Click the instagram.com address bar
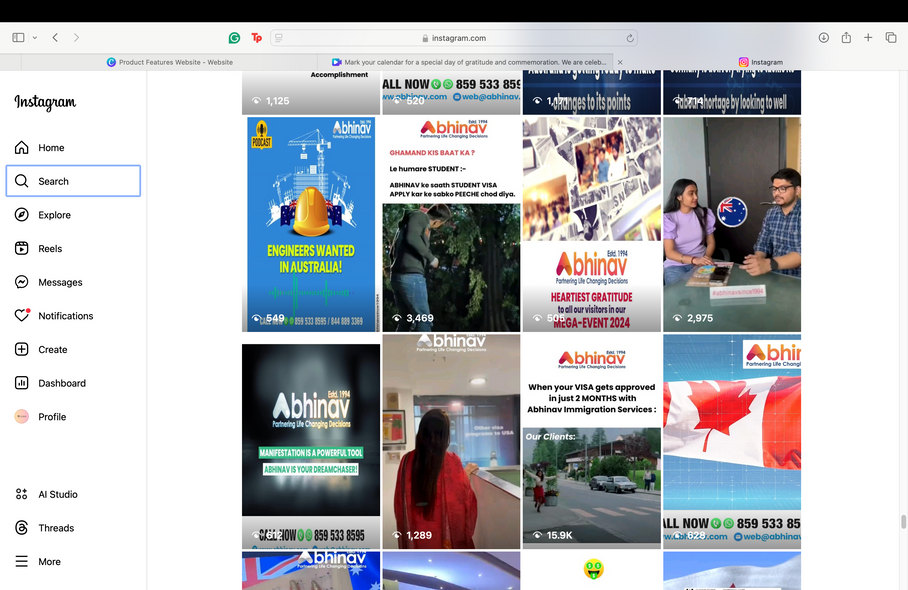This screenshot has width=908, height=590. 455,38
